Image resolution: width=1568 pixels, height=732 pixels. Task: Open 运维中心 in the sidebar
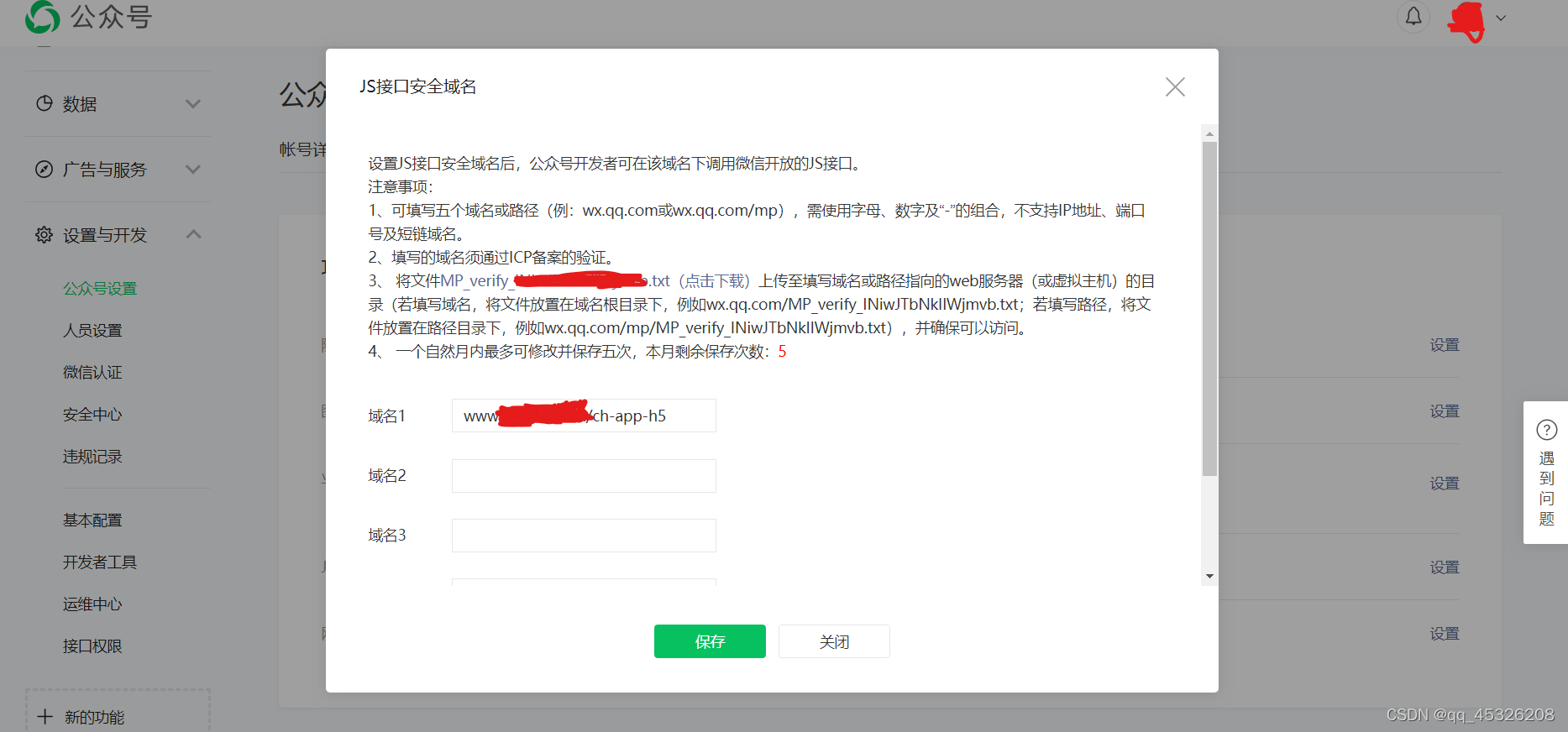click(92, 604)
